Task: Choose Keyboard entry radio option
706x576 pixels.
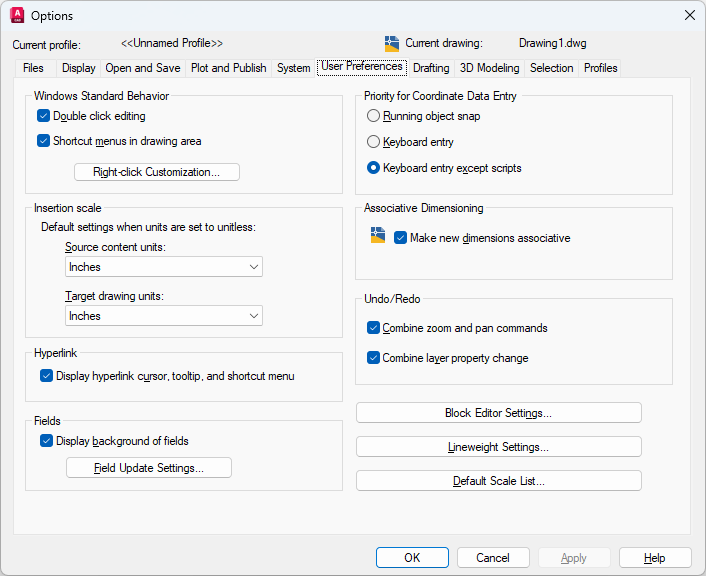Action: click(374, 142)
